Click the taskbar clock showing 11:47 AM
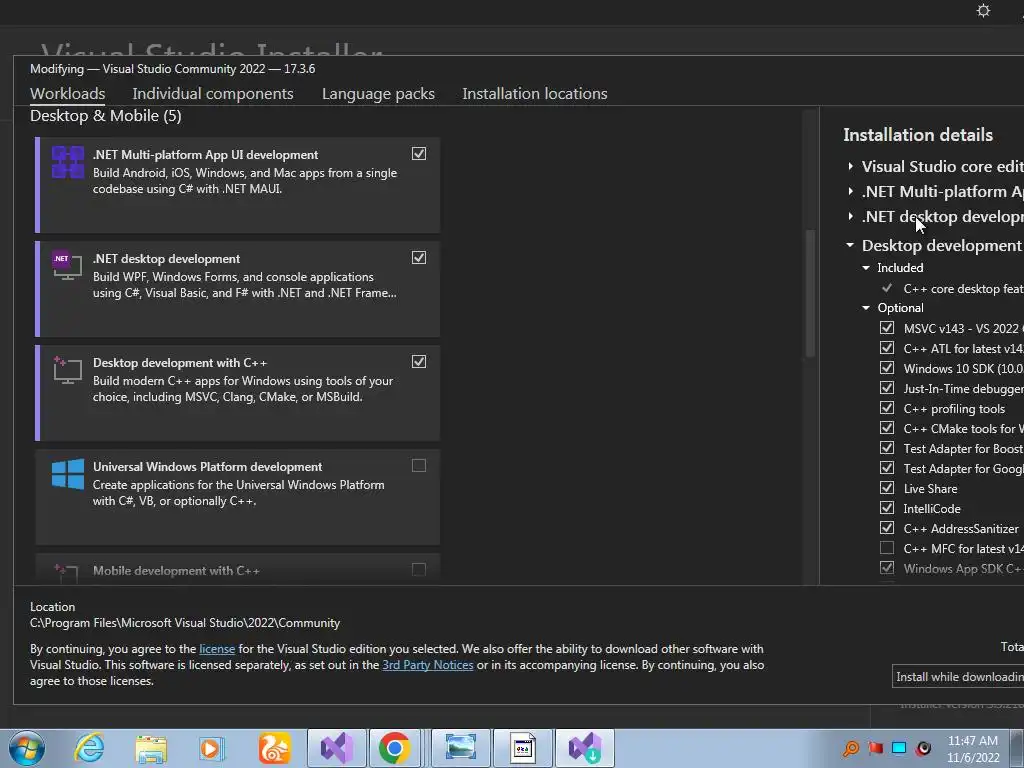The image size is (1024, 768). pyautogui.click(x=973, y=748)
